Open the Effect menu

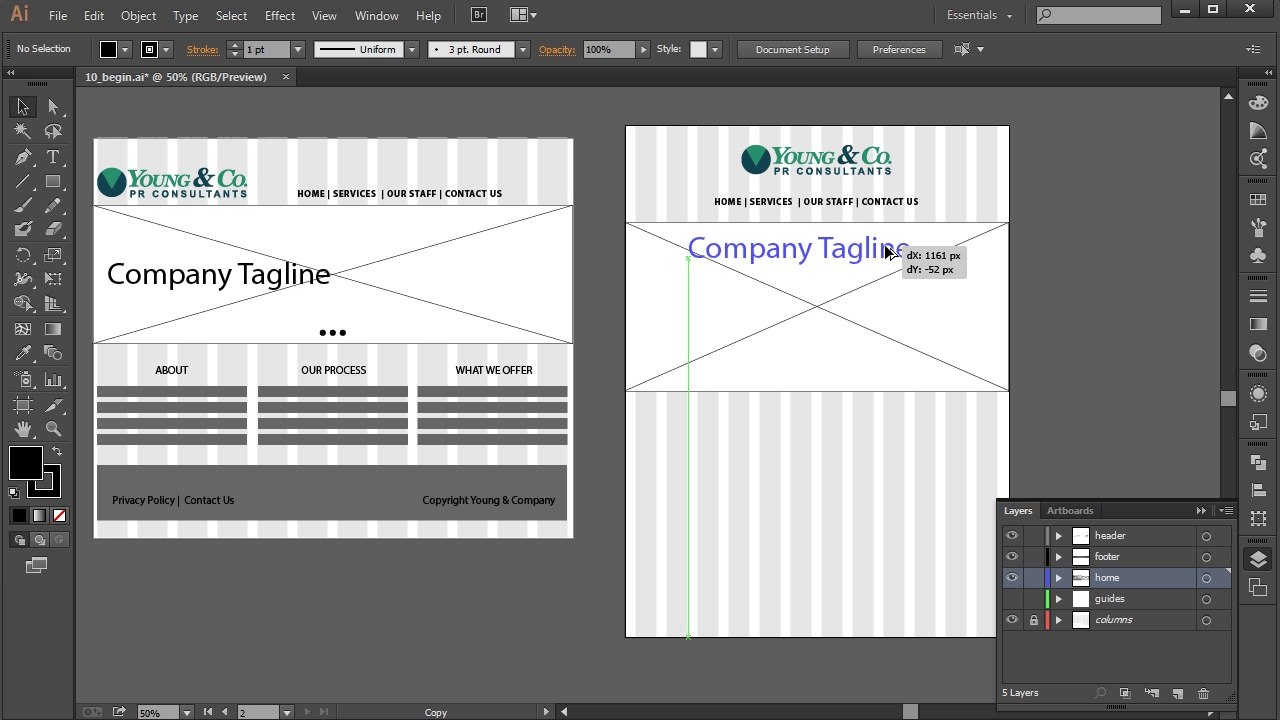tap(280, 15)
